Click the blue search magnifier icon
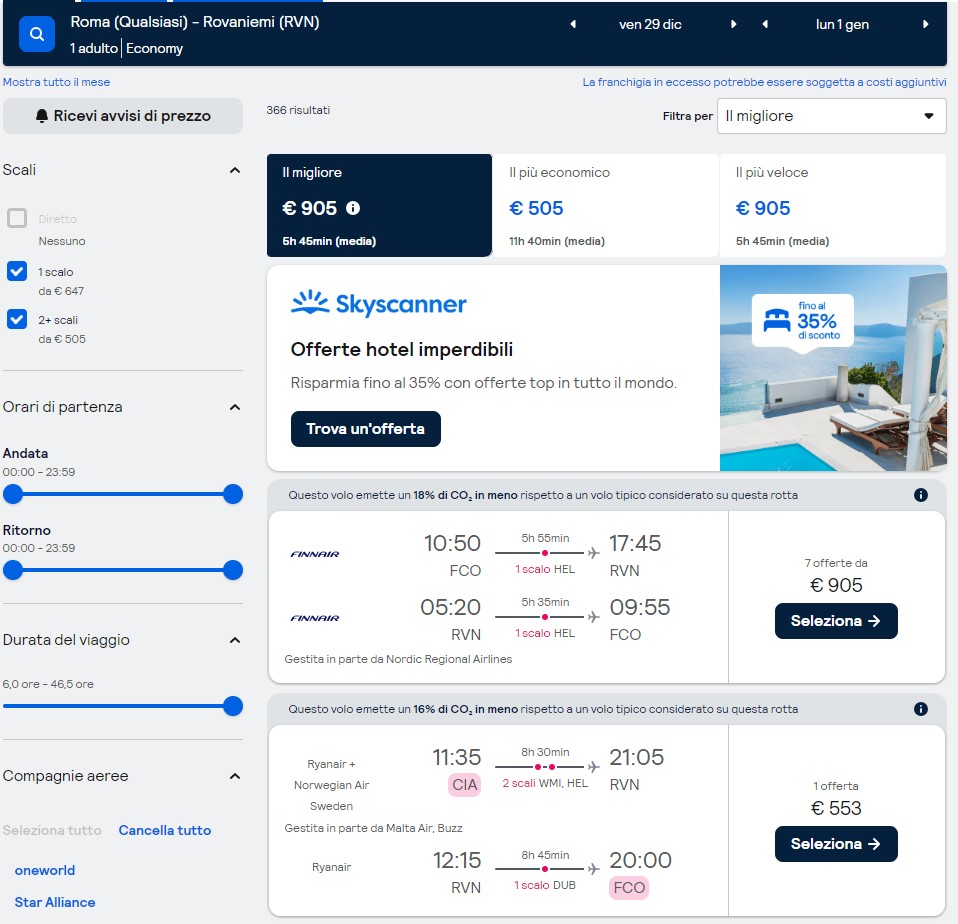Image resolution: width=958 pixels, height=924 pixels. (37, 34)
